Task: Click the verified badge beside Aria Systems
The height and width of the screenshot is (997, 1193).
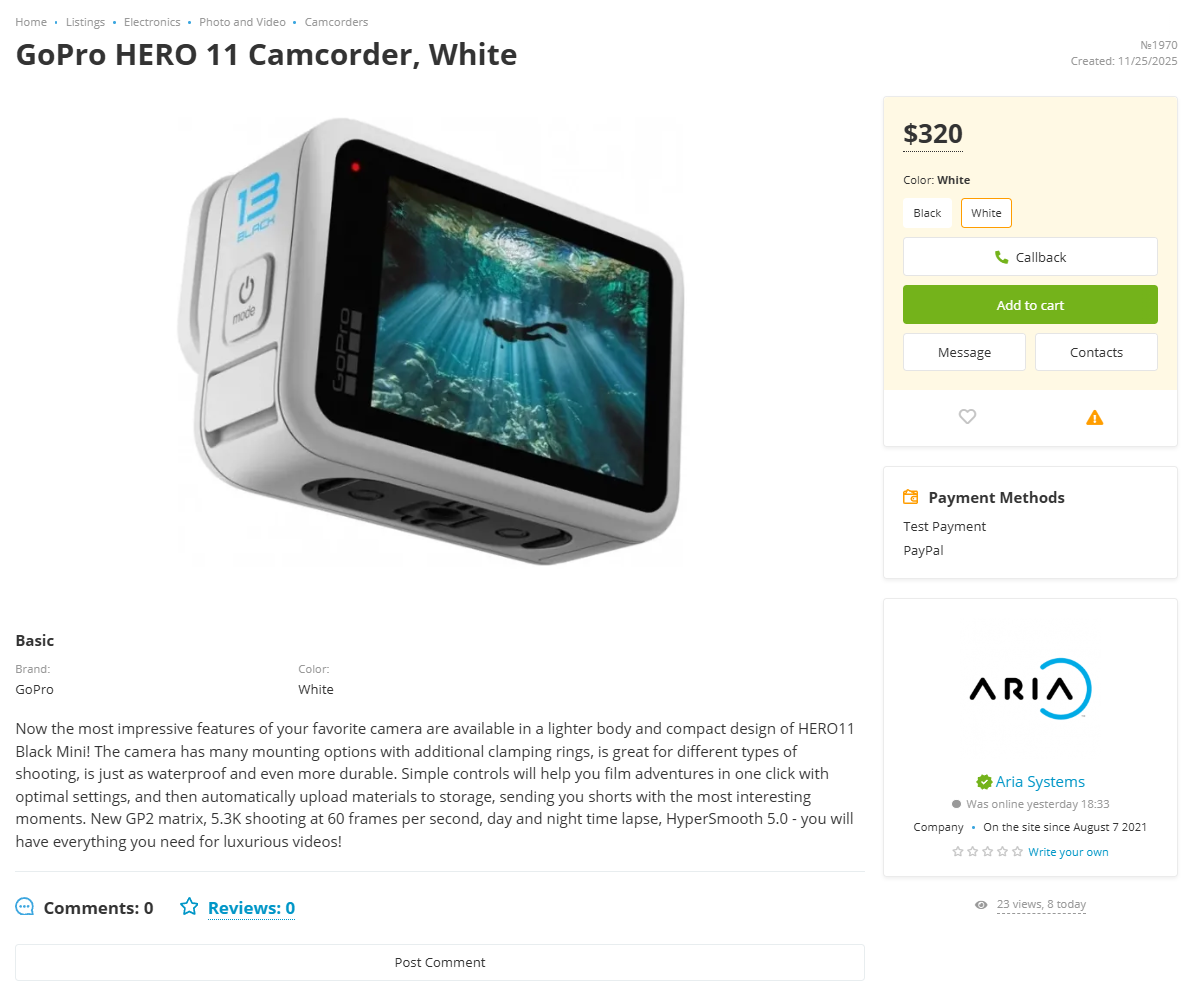Action: pos(984,782)
